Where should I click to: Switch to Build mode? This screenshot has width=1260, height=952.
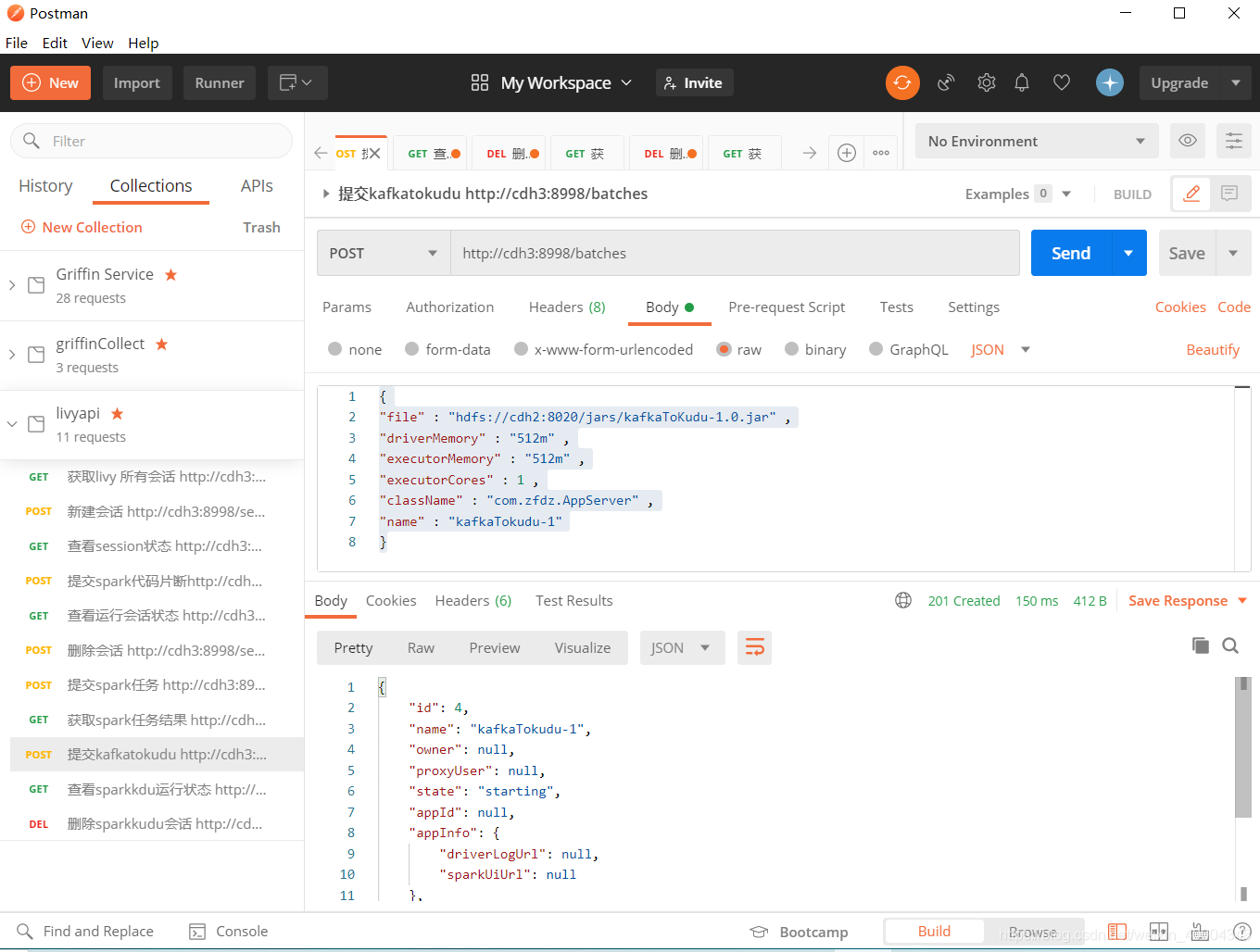click(x=934, y=931)
